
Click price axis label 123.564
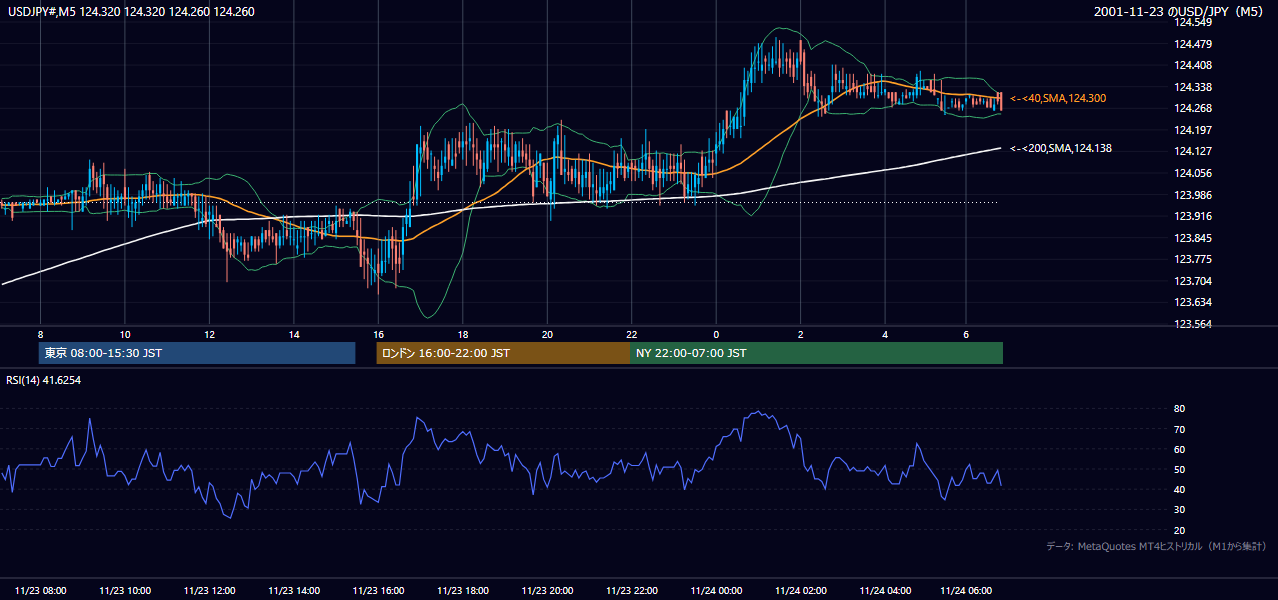[x=1192, y=324]
